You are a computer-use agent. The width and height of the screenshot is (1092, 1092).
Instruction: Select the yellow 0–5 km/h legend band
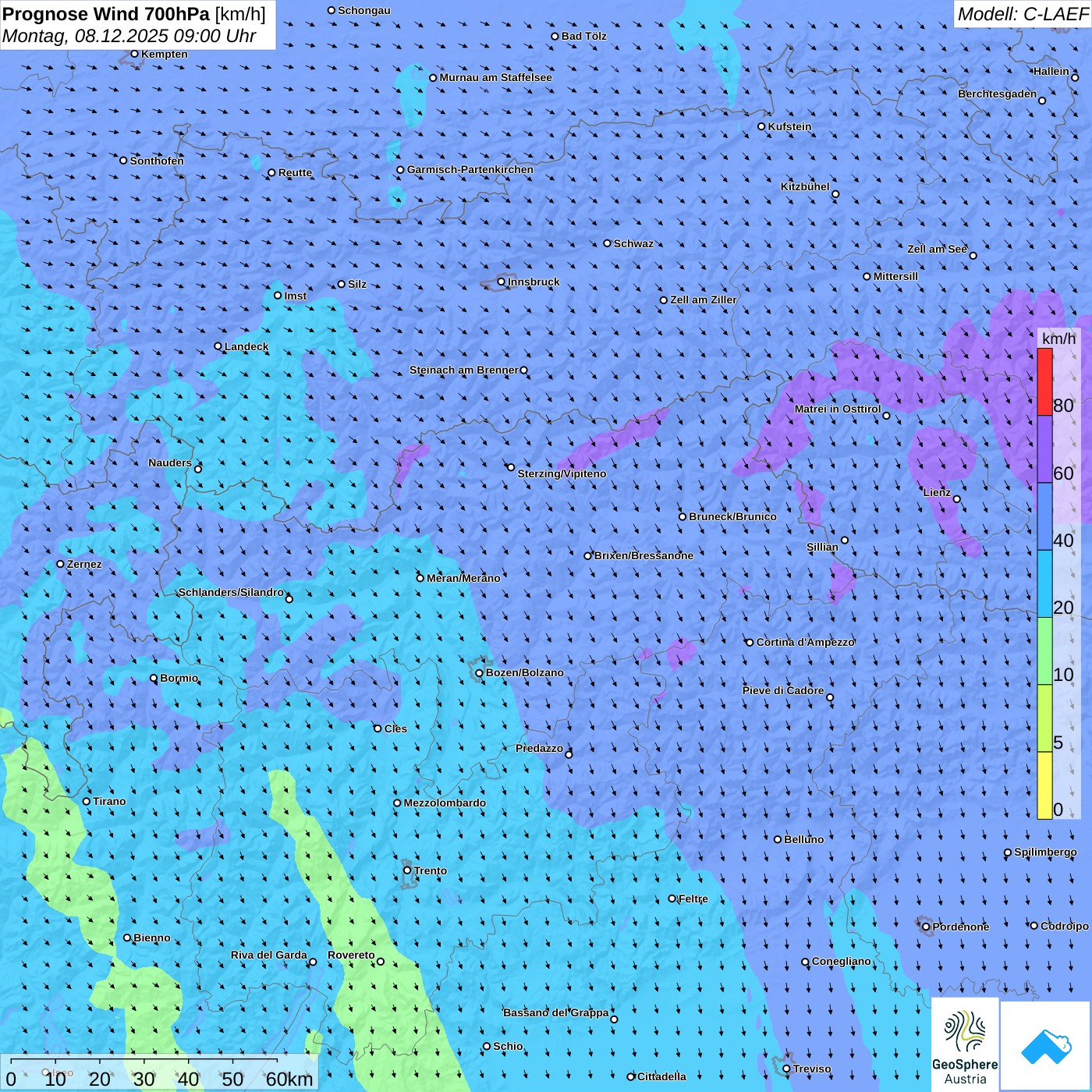(x=1044, y=785)
